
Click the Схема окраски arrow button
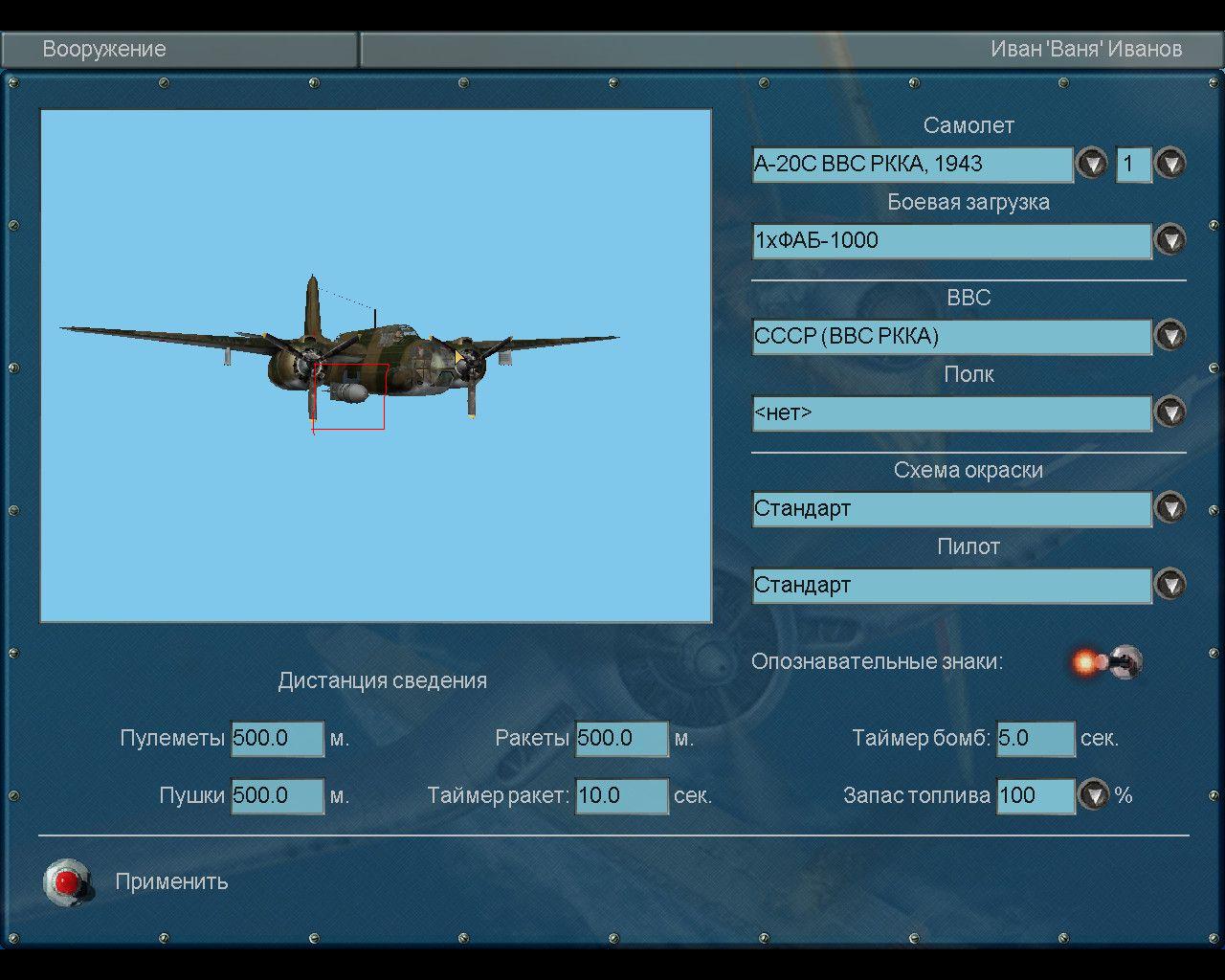coord(1169,508)
